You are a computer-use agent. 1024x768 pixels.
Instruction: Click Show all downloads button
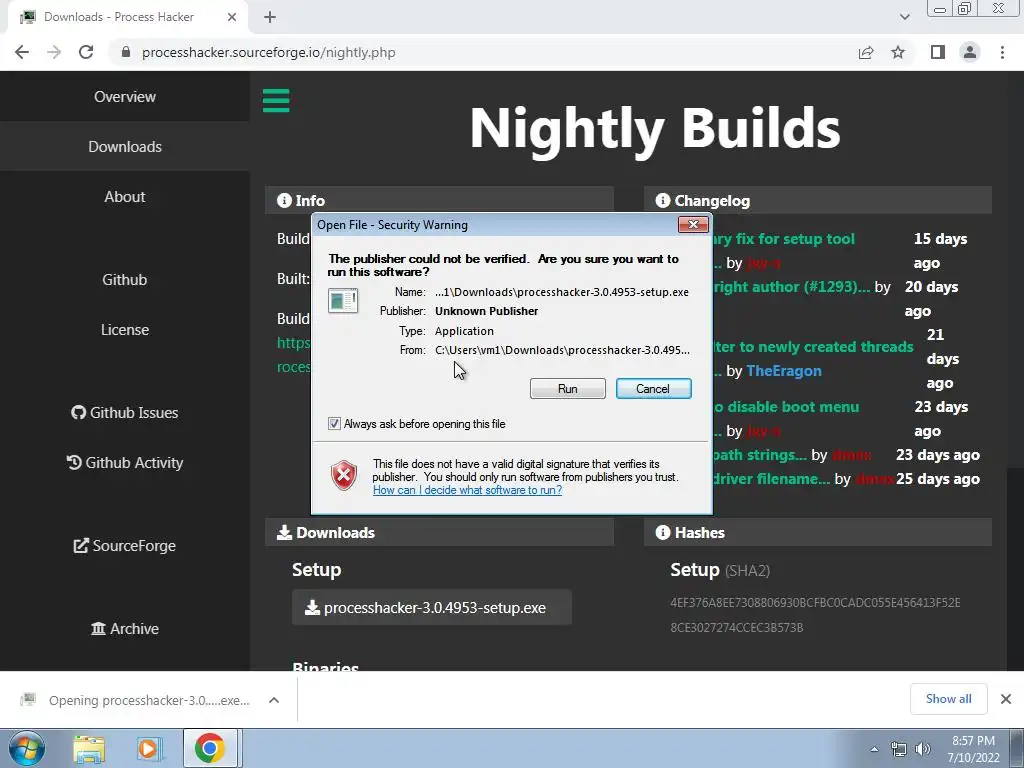pos(948,699)
